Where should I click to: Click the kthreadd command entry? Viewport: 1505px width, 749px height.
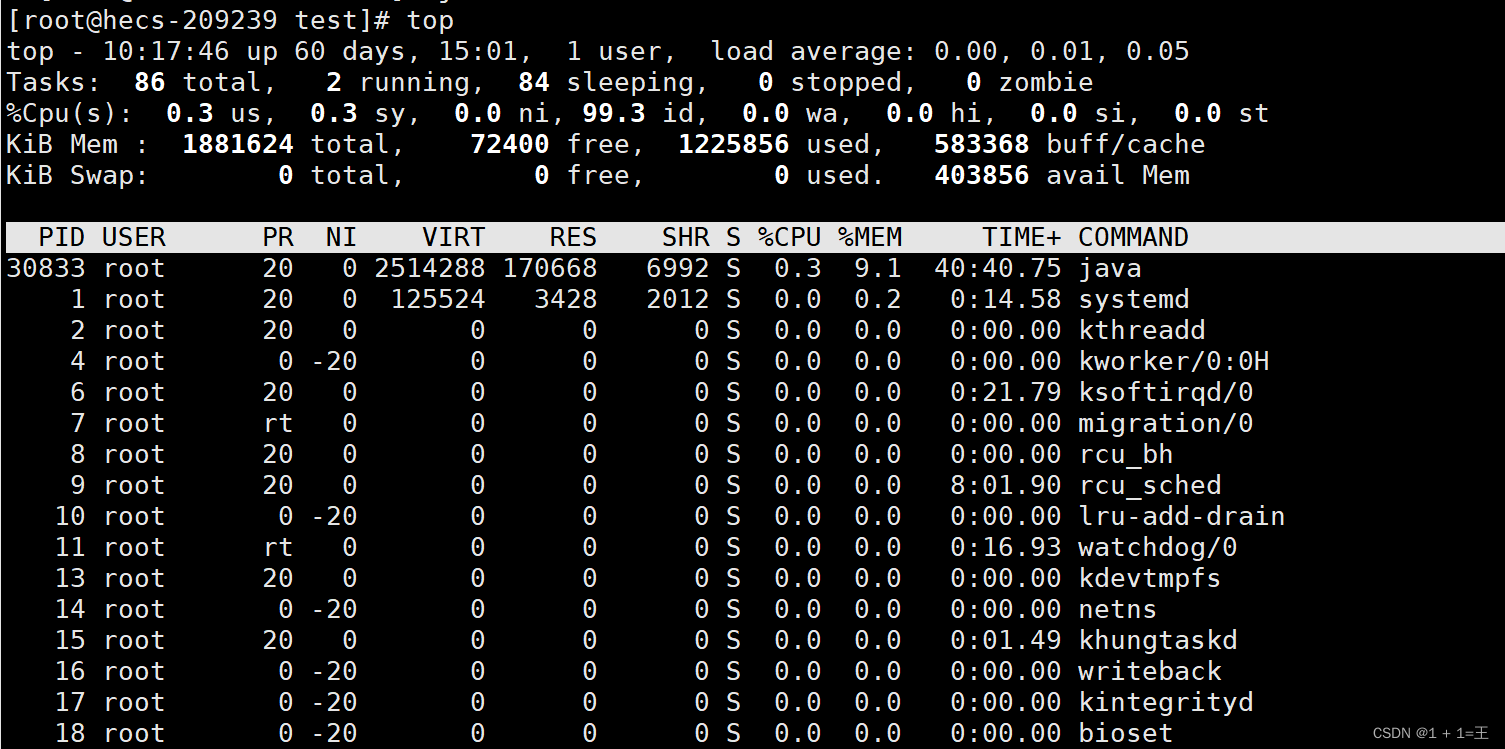[1141, 331]
